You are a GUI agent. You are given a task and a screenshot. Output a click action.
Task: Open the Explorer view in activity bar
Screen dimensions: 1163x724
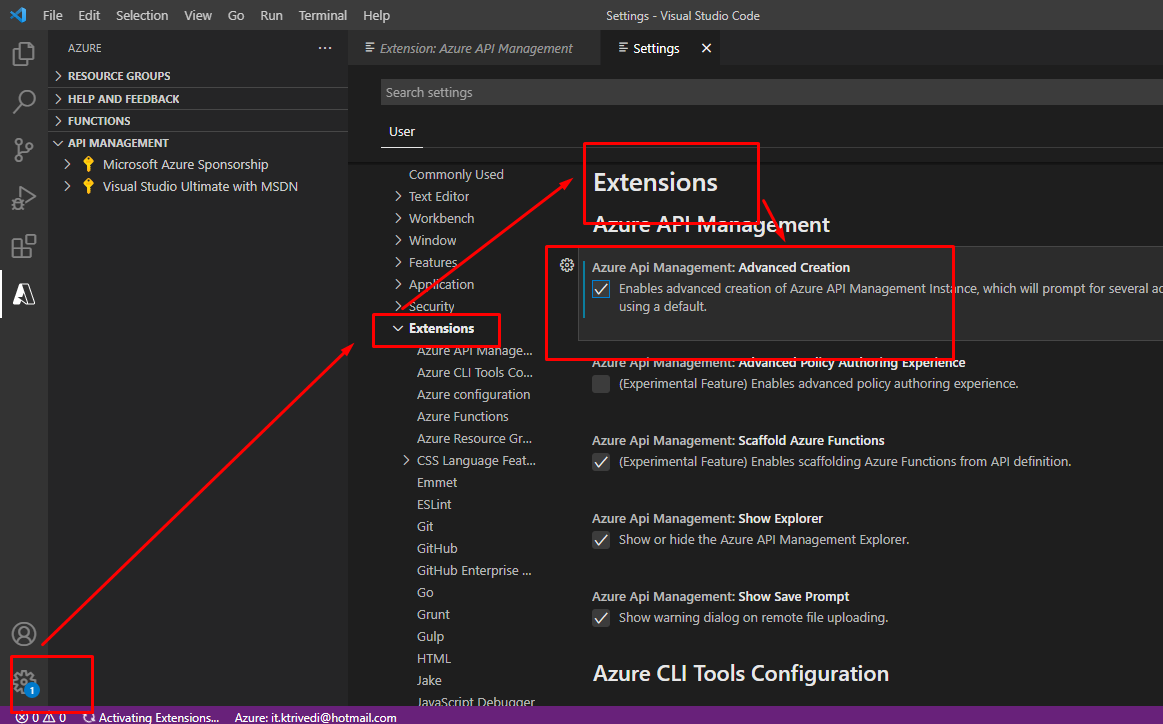click(24, 54)
